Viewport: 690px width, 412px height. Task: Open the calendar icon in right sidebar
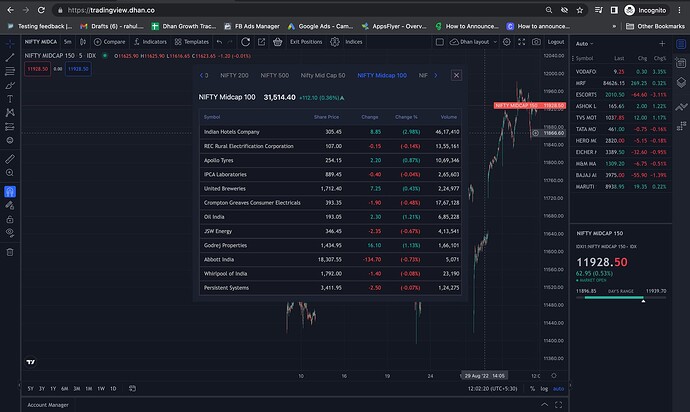(x=681, y=63)
